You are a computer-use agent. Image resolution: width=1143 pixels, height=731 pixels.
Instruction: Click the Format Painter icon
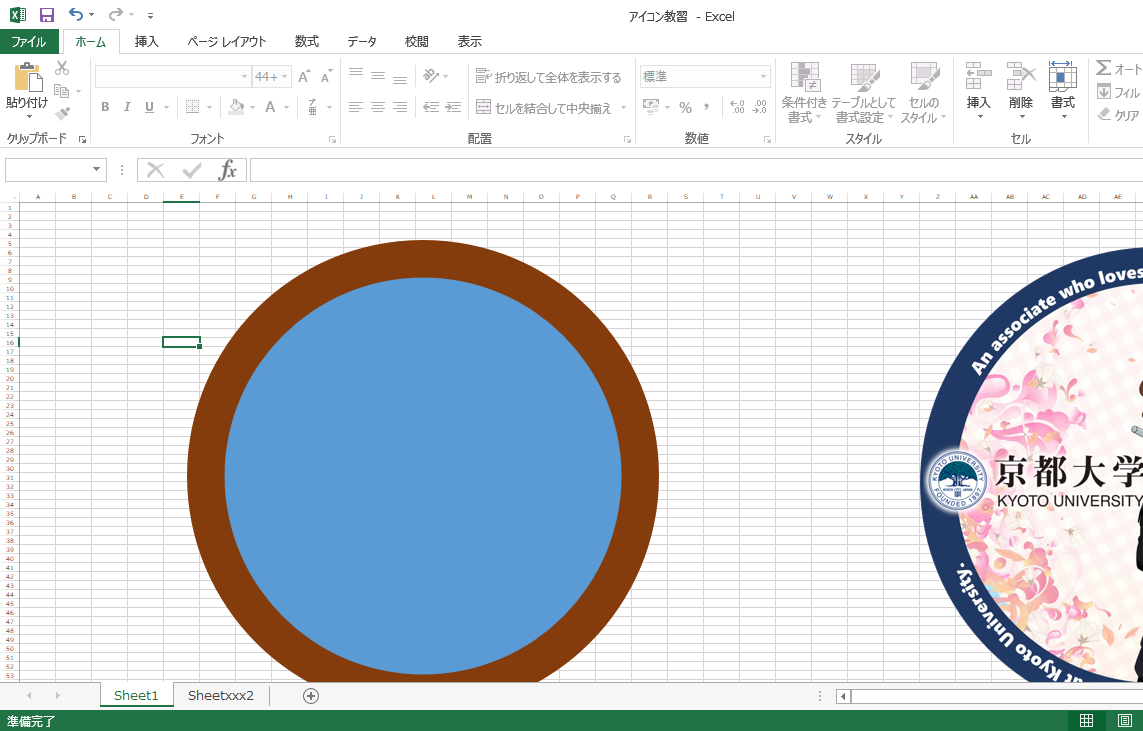[x=60, y=115]
